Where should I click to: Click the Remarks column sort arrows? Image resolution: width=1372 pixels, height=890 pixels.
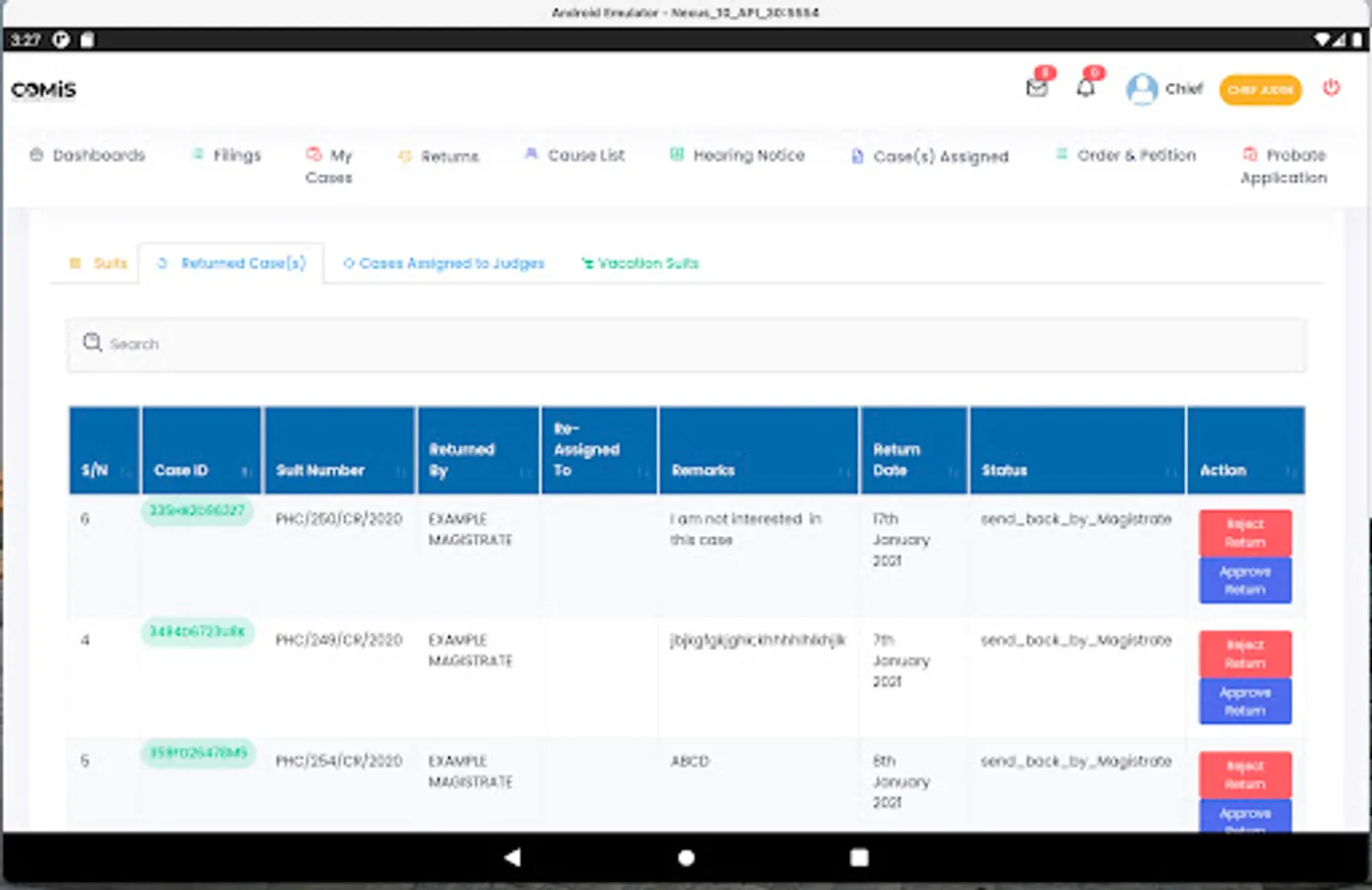[845, 472]
